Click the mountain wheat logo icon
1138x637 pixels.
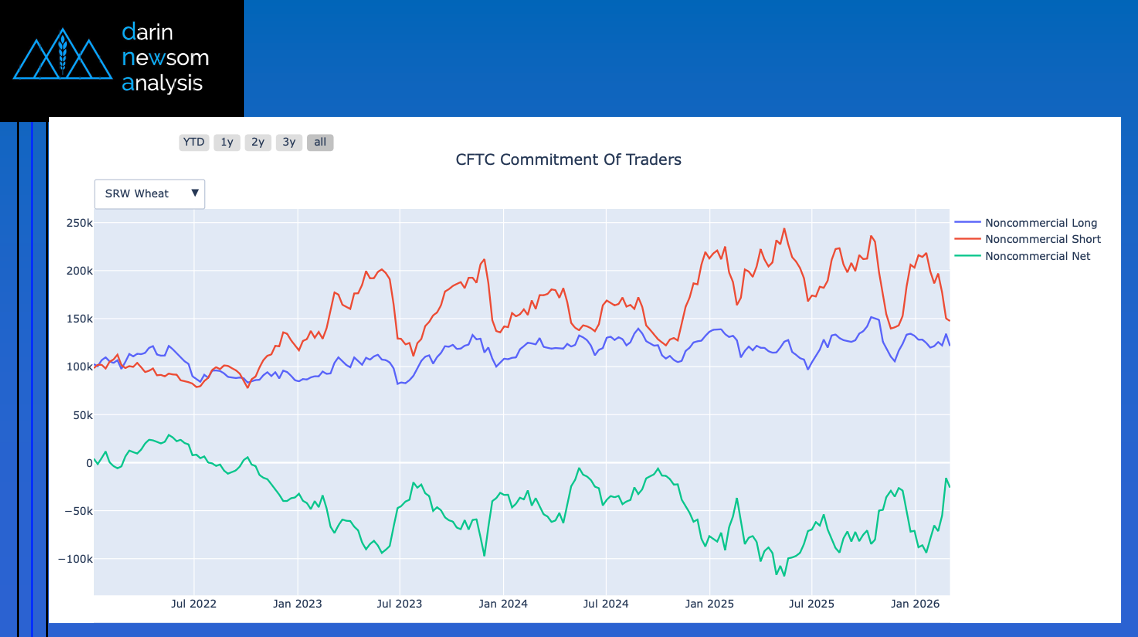pos(62,58)
